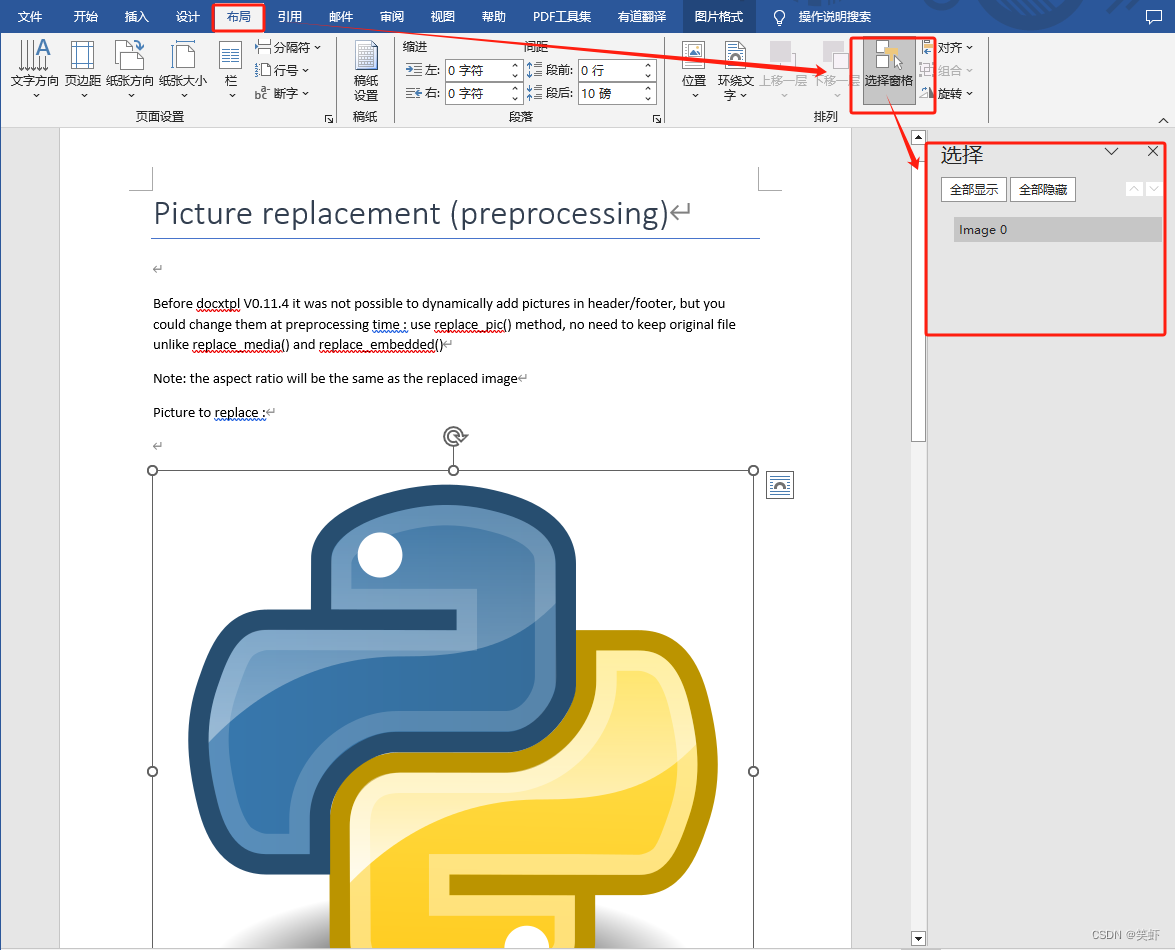Viewport: 1175px width, 950px height.
Task: Open the 纸张大小 paper size menu
Action: click(x=183, y=69)
